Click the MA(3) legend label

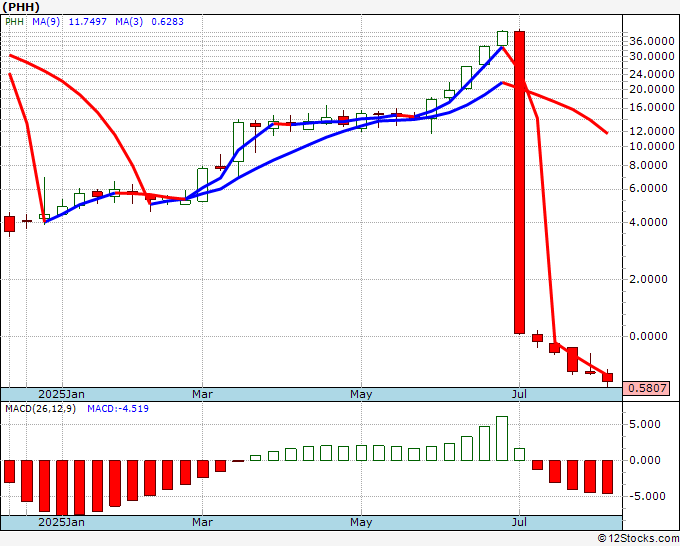(129, 22)
